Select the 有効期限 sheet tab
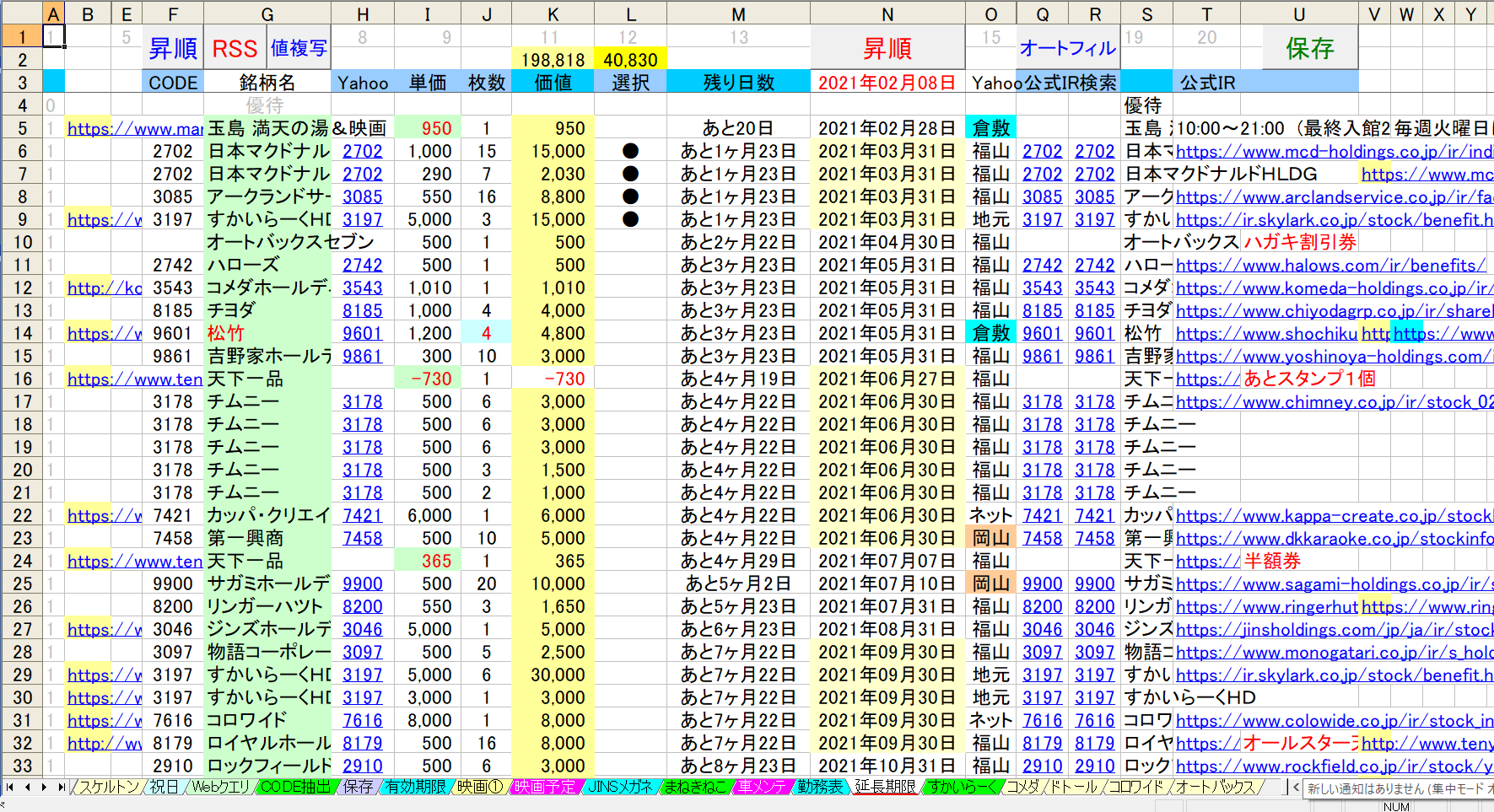The width and height of the screenshot is (1494, 812). 415,787
